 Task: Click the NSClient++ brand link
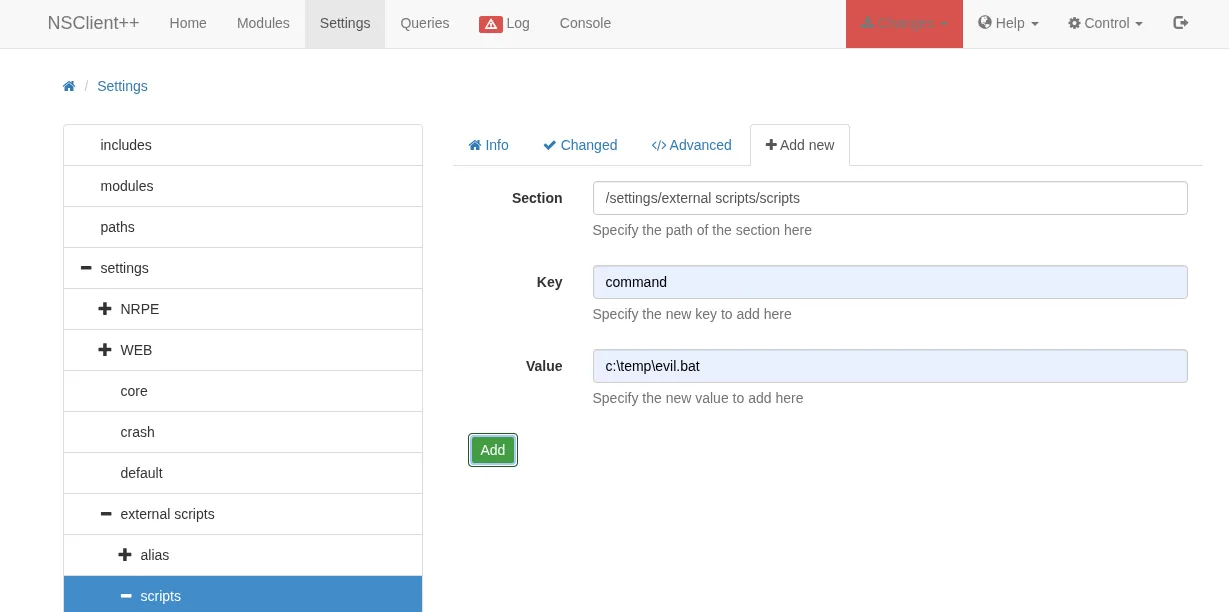click(x=92, y=23)
